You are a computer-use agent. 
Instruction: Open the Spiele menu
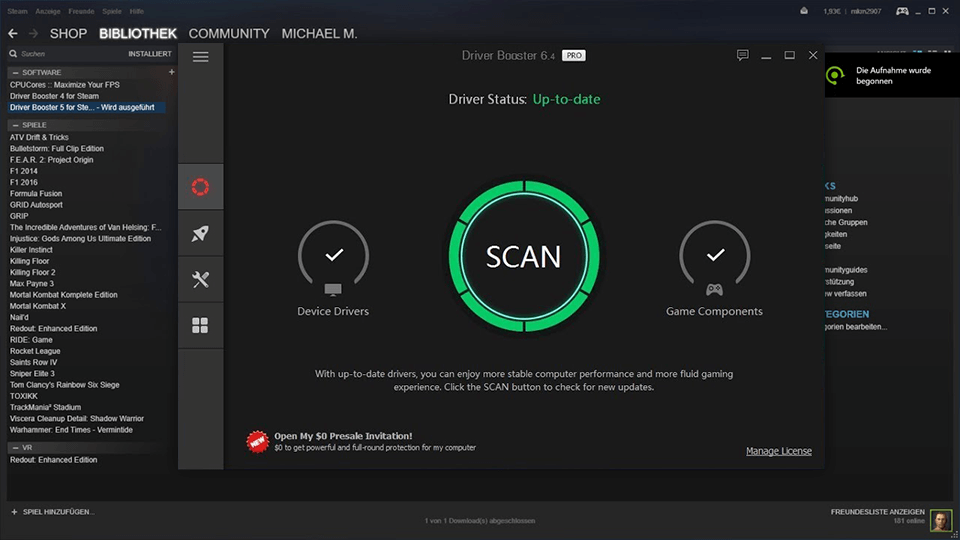[111, 11]
